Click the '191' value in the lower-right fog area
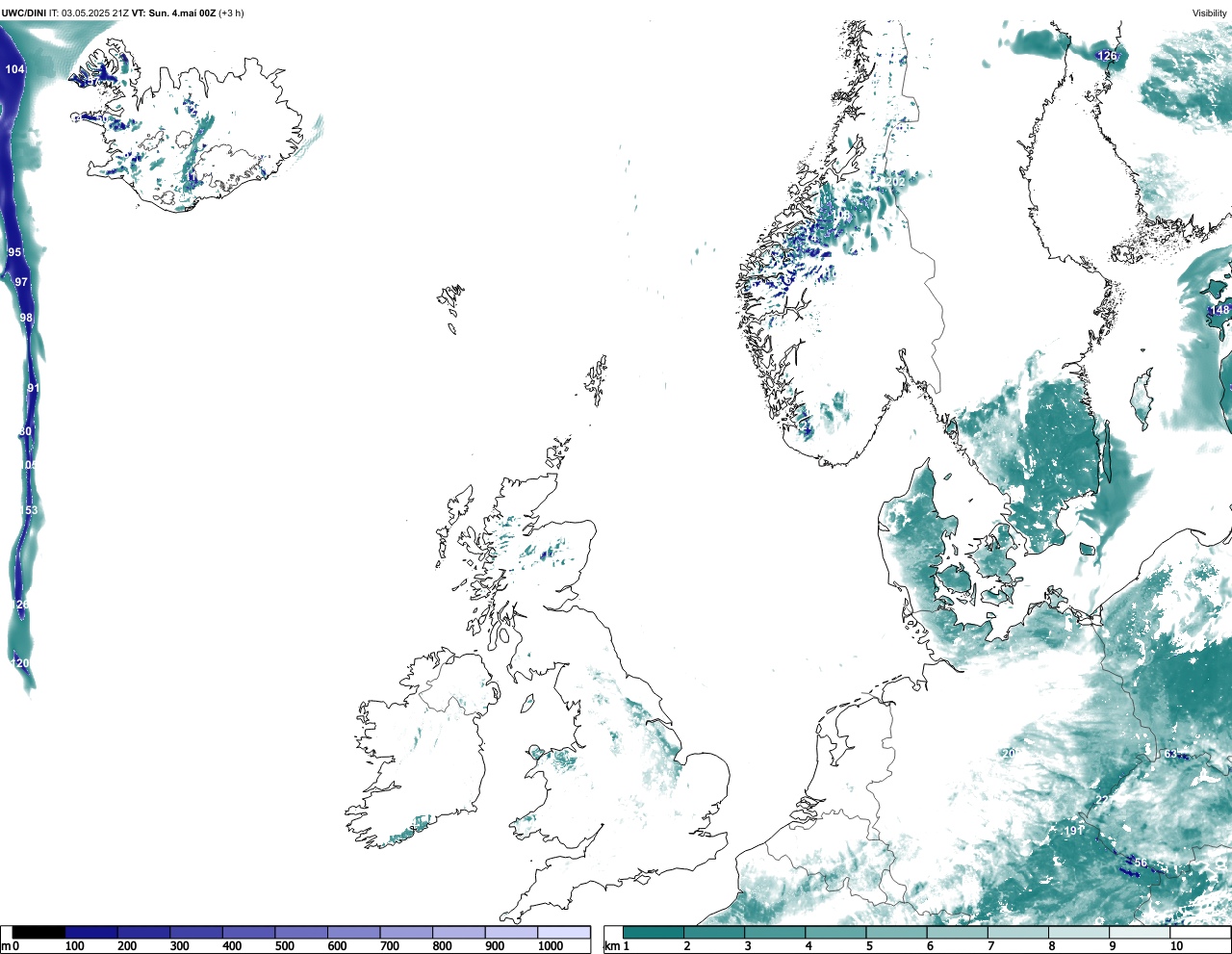Image resolution: width=1232 pixels, height=954 pixels. (1074, 831)
